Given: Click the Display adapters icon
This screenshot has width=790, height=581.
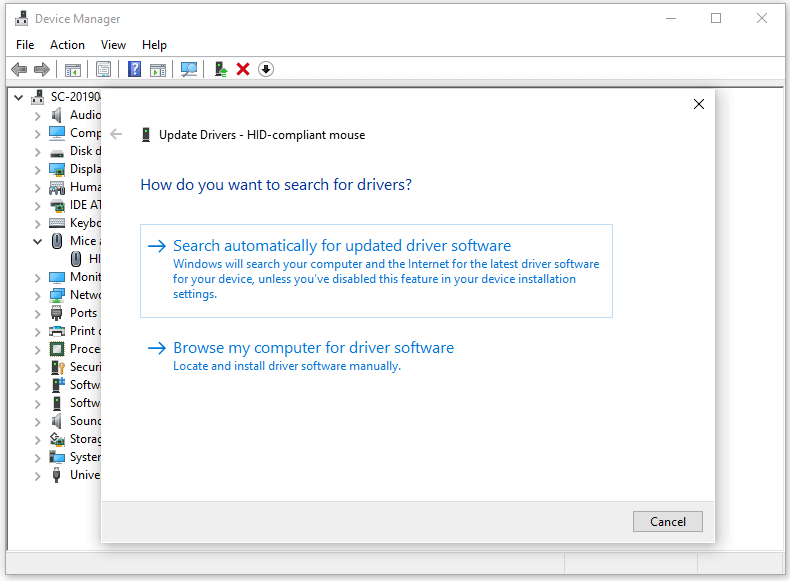Looking at the screenshot, I should (57, 169).
